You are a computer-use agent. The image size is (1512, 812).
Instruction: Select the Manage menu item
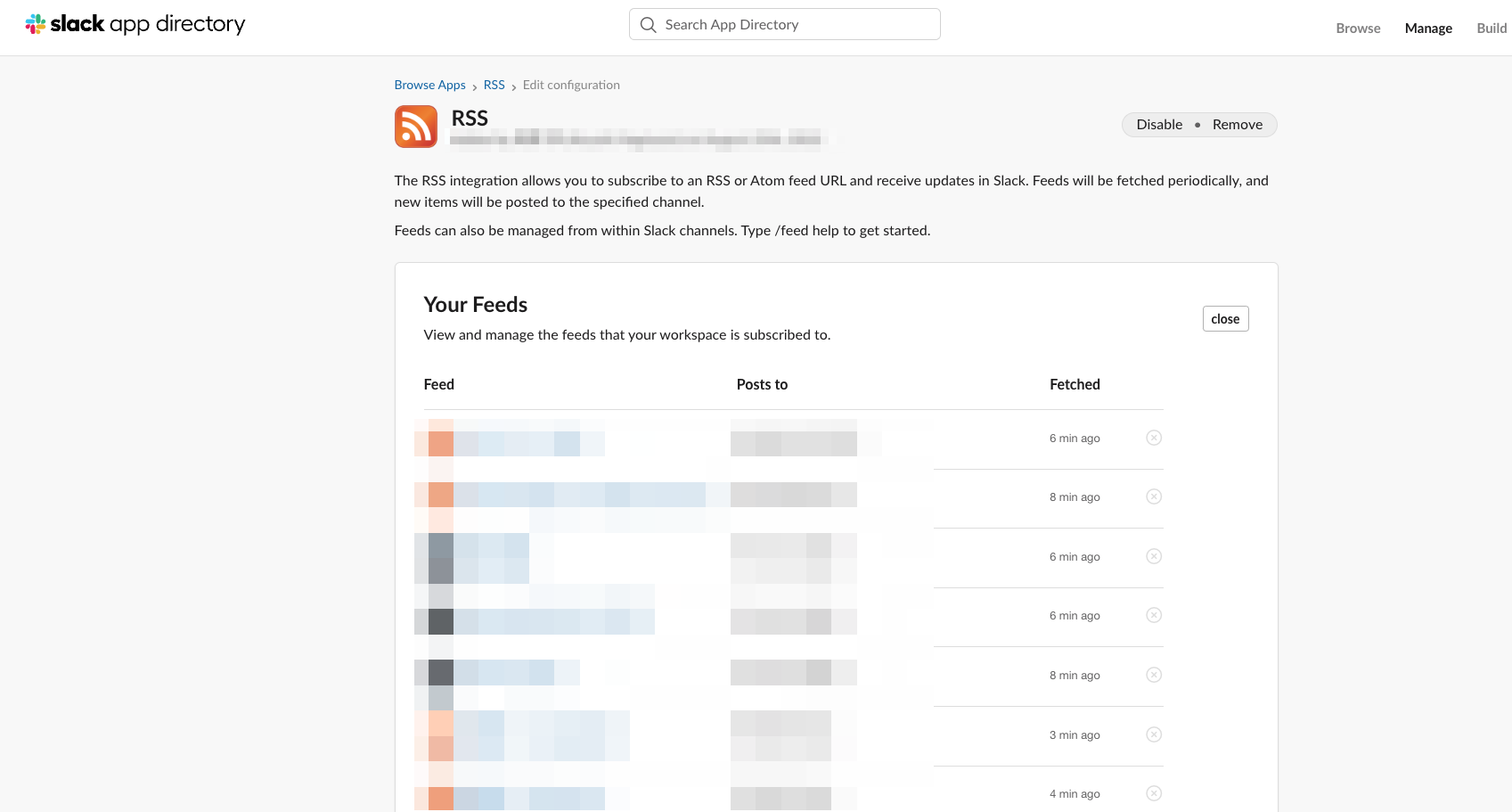pos(1427,28)
